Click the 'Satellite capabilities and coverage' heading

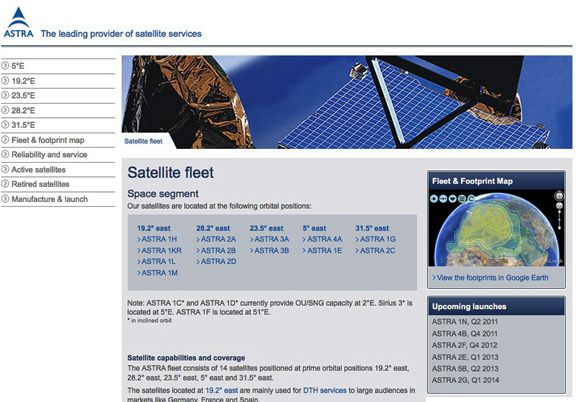[x=186, y=358]
